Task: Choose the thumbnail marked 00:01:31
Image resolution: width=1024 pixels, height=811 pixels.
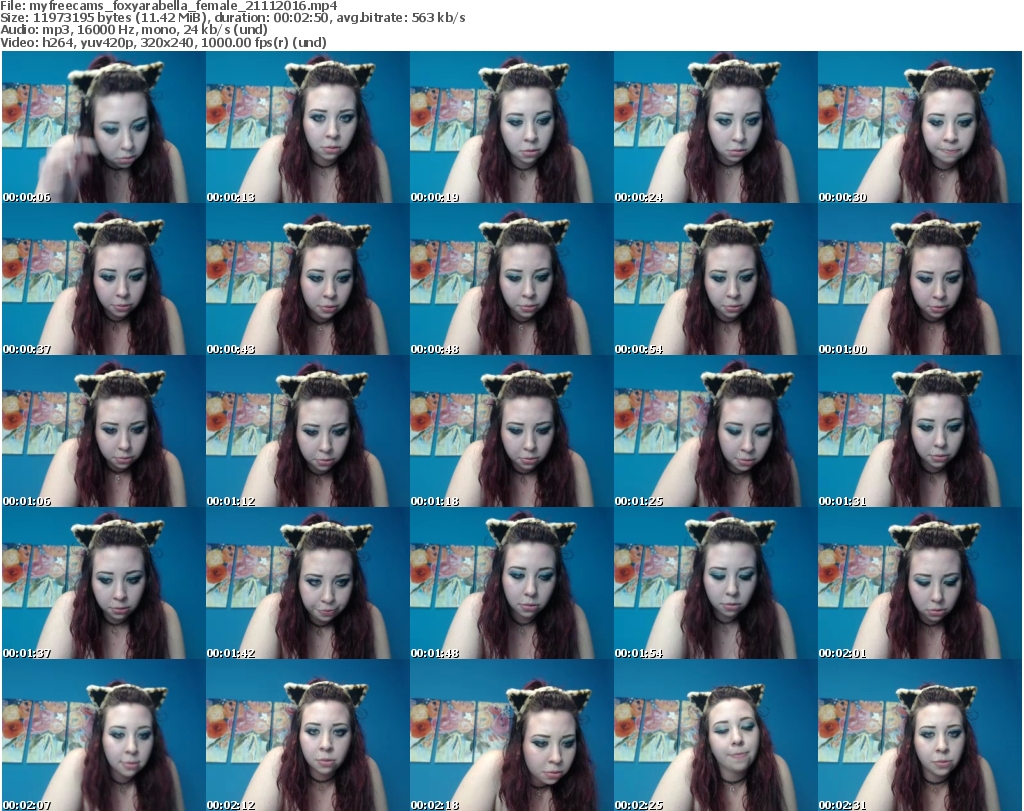Action: tap(920, 432)
